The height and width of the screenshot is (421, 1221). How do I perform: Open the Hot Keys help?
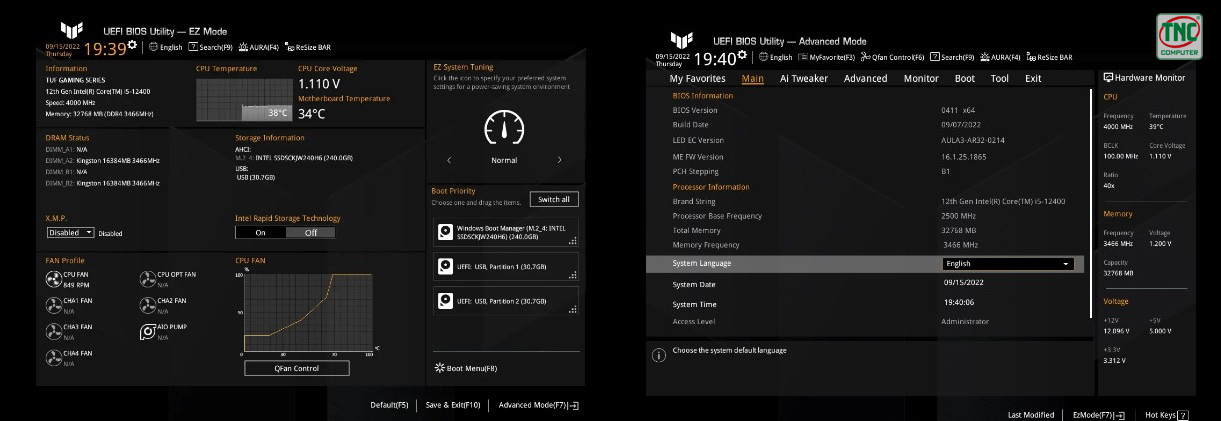pyautogui.click(x=1167, y=414)
